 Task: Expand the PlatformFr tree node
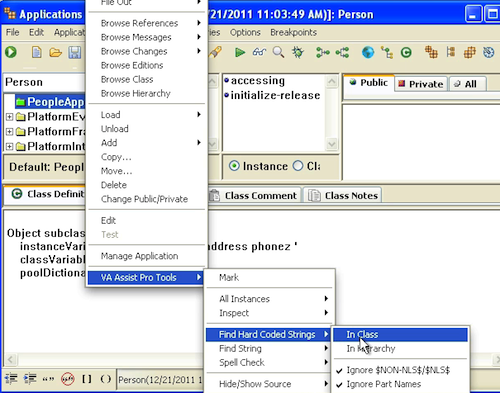tap(9, 131)
